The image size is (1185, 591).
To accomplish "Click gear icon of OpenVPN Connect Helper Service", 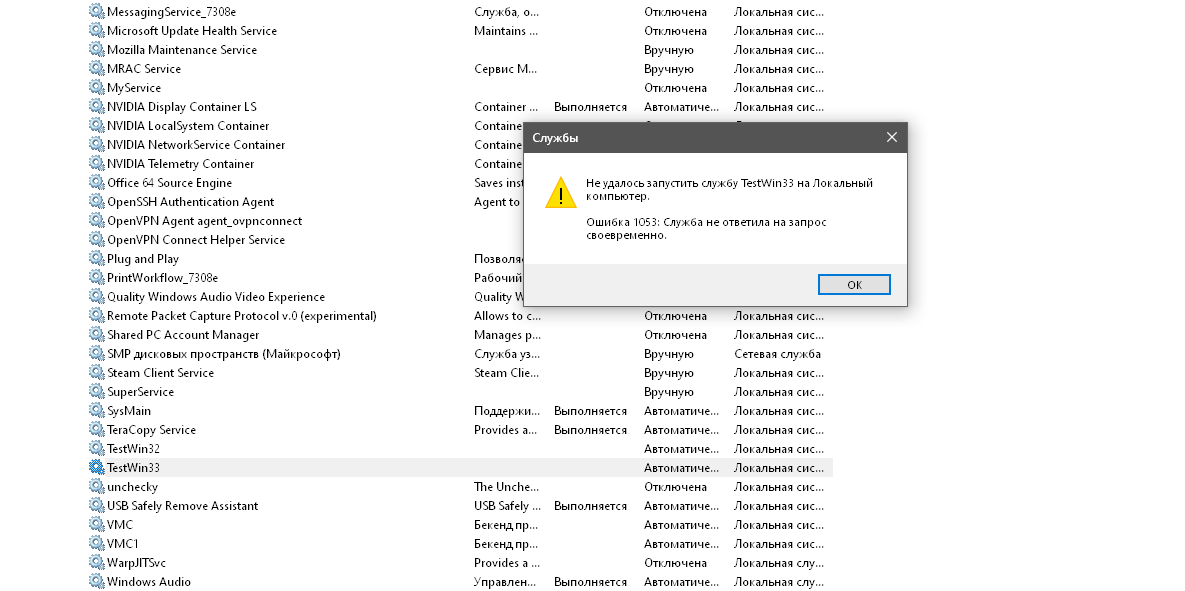I will [x=96, y=240].
